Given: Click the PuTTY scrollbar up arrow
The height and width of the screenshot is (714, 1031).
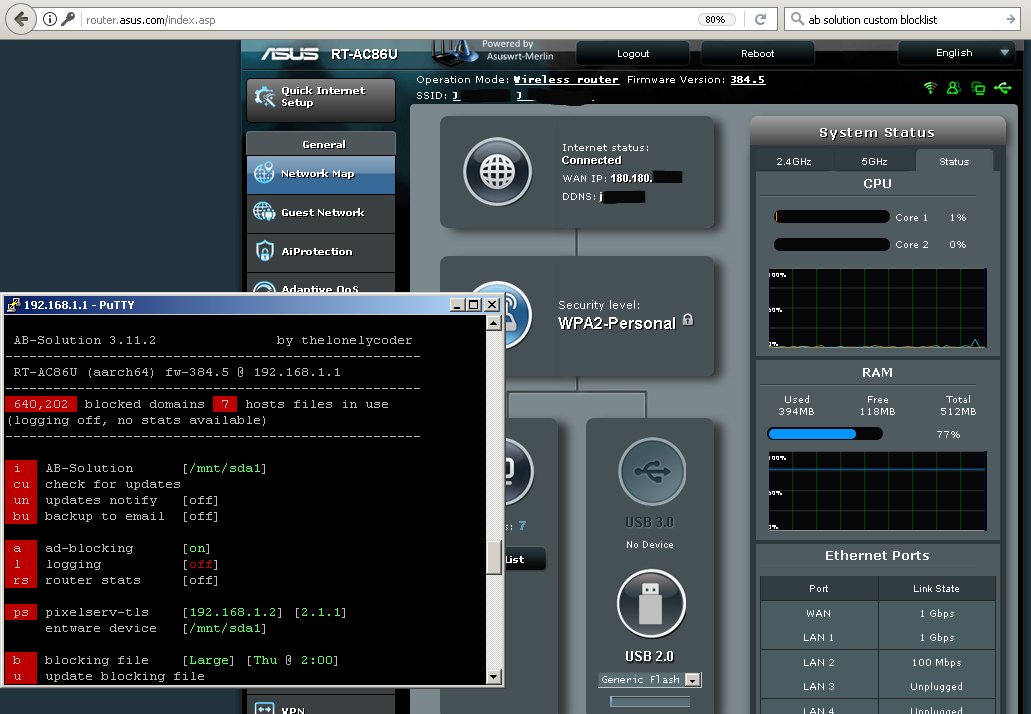Looking at the screenshot, I should [x=494, y=323].
